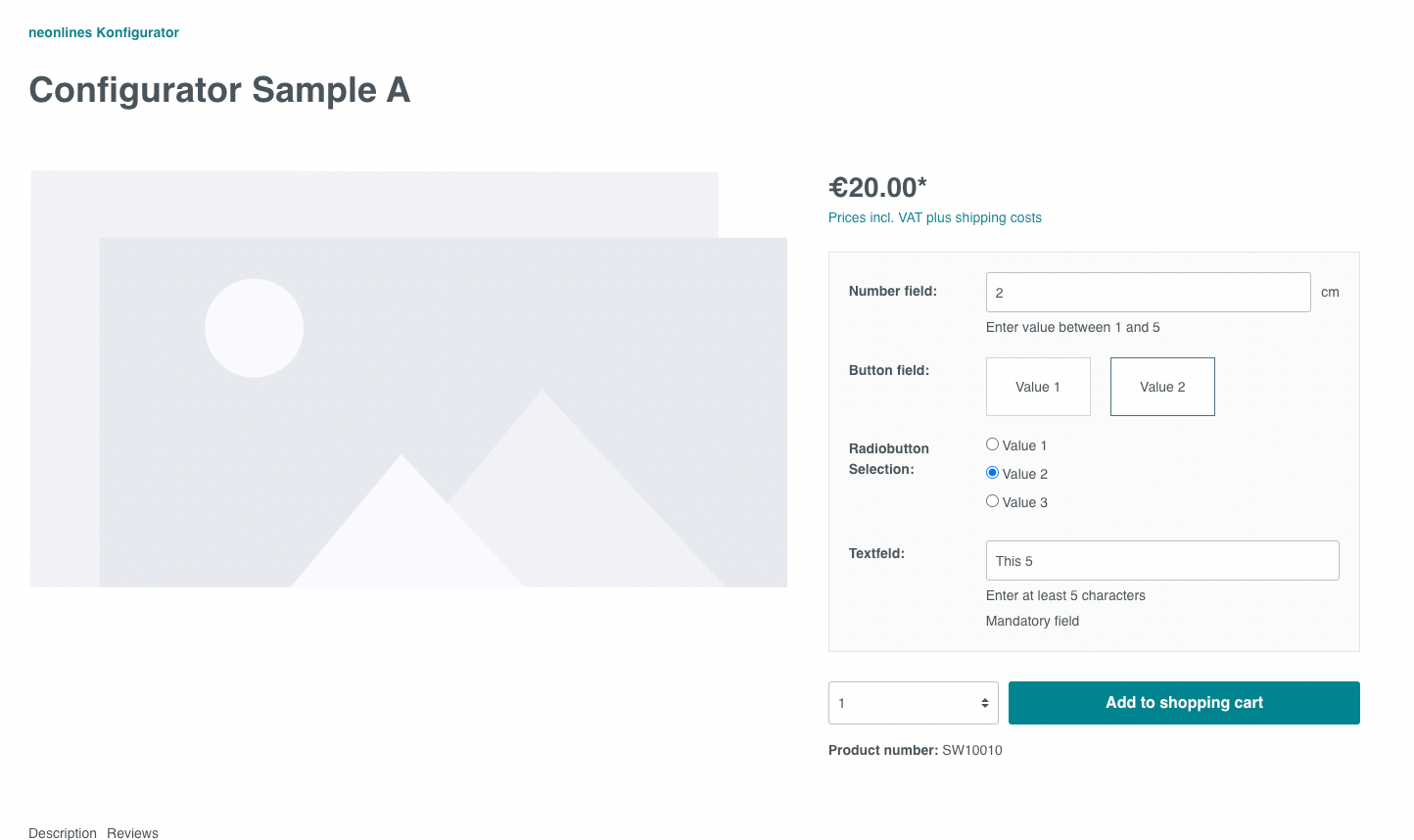Screen dimensions: 1414x840
Task: Choose the Value 2 button option
Action: tap(1162, 387)
